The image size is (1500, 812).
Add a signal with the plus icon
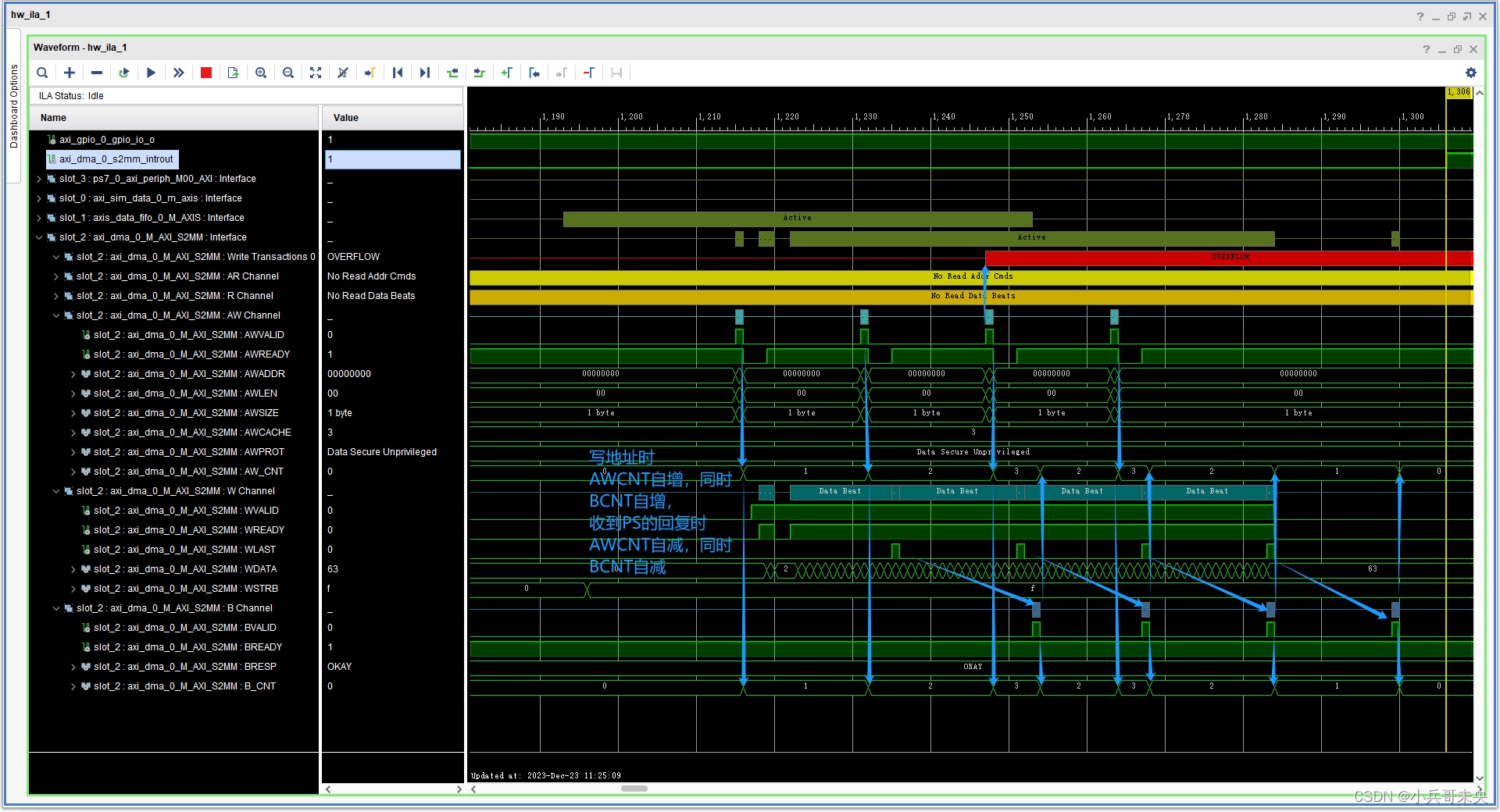[70, 73]
